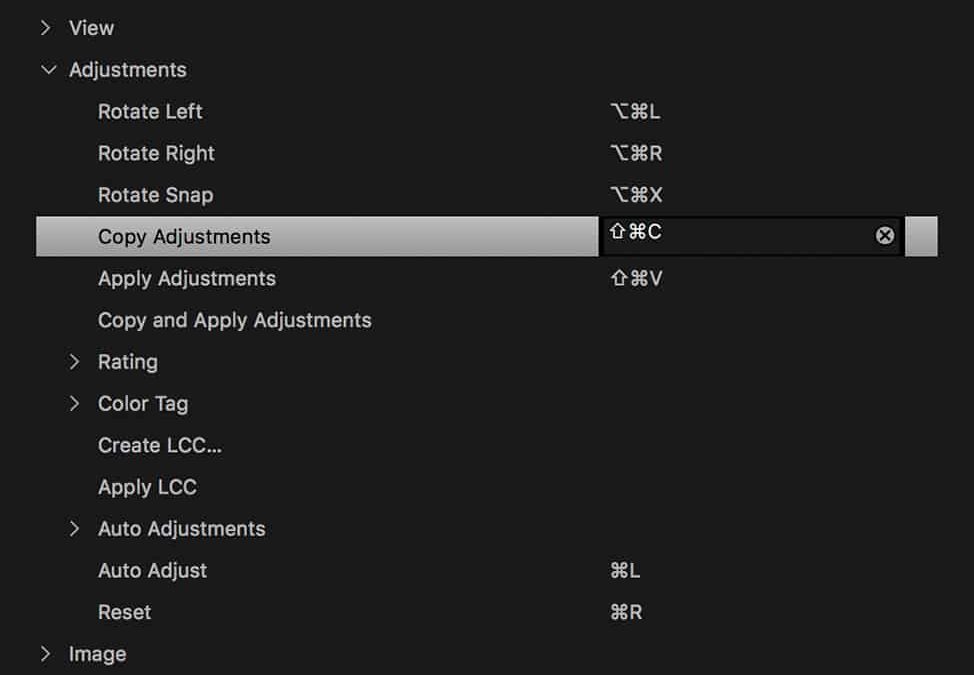The width and height of the screenshot is (974, 675).
Task: Select the Apply Adjustments command
Action: pyautogui.click(x=186, y=279)
